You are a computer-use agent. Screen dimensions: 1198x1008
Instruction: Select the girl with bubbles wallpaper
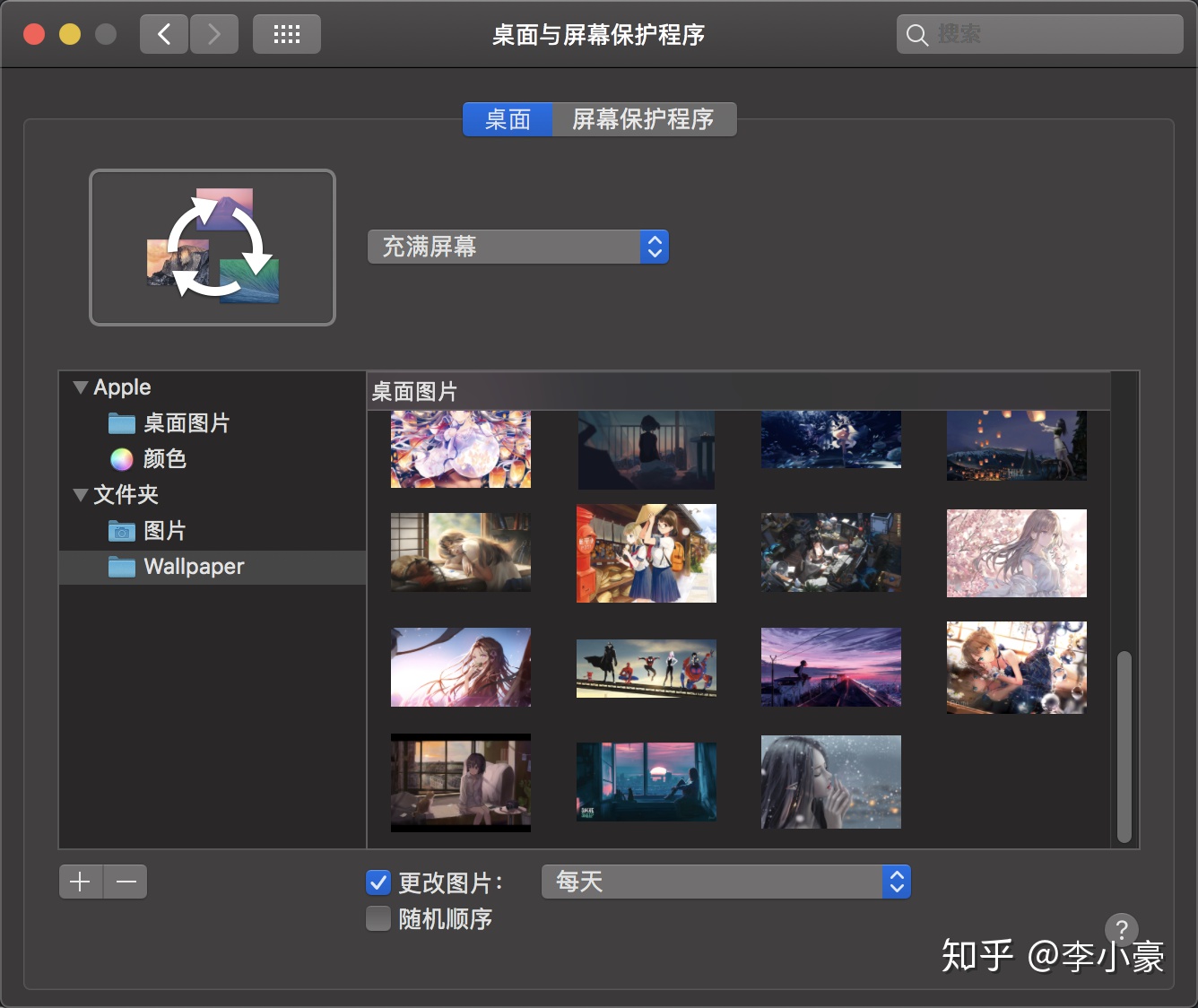pyautogui.click(x=1017, y=667)
